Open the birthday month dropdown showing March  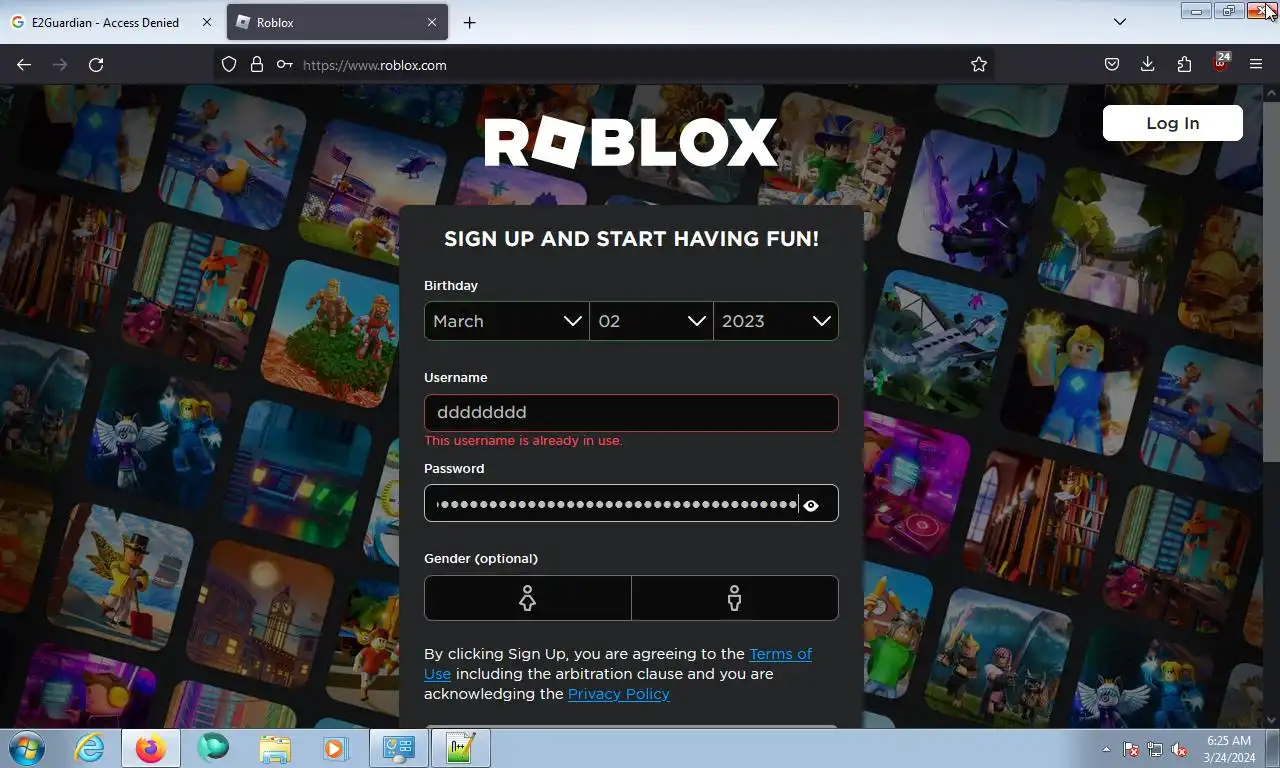507,321
